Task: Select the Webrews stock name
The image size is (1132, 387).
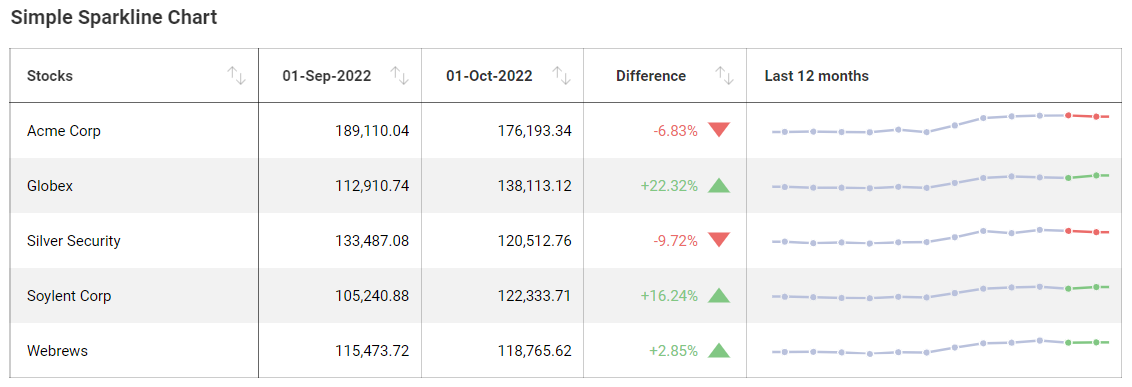Action: coord(57,351)
